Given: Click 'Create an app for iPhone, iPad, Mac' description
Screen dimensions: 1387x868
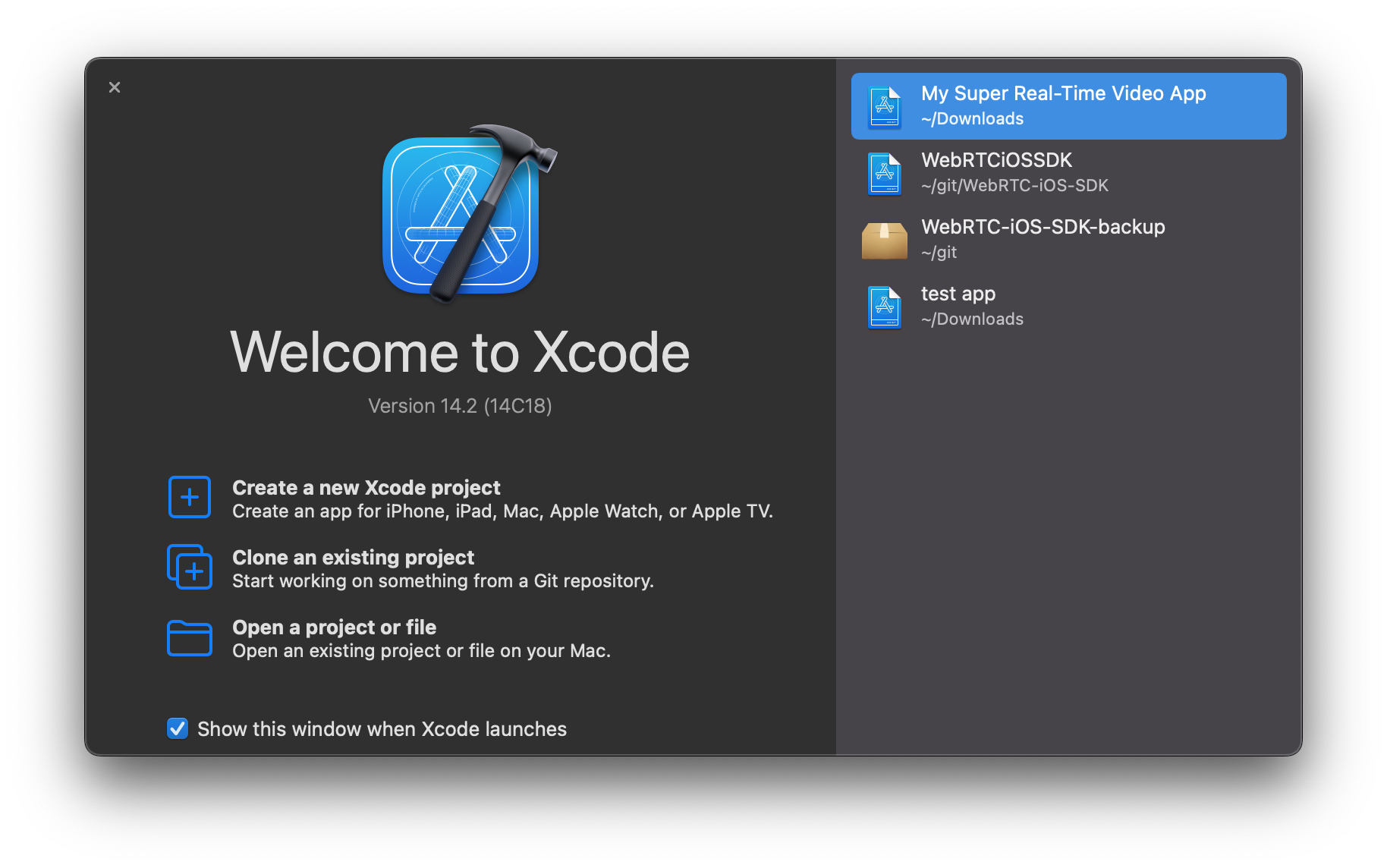Looking at the screenshot, I should (502, 511).
